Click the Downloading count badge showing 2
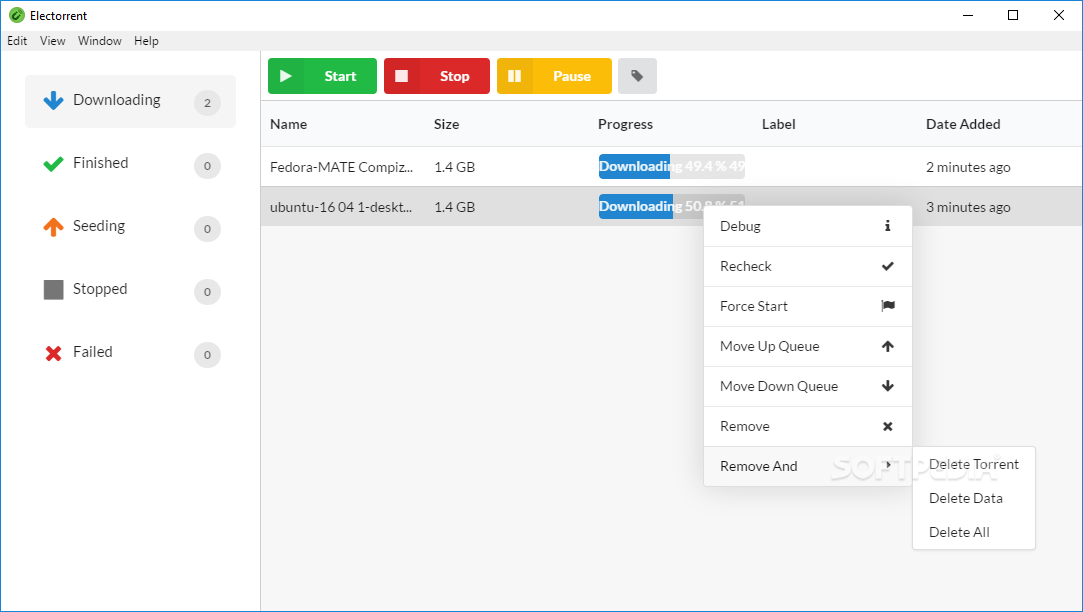Image resolution: width=1083 pixels, height=612 pixels. 207,103
